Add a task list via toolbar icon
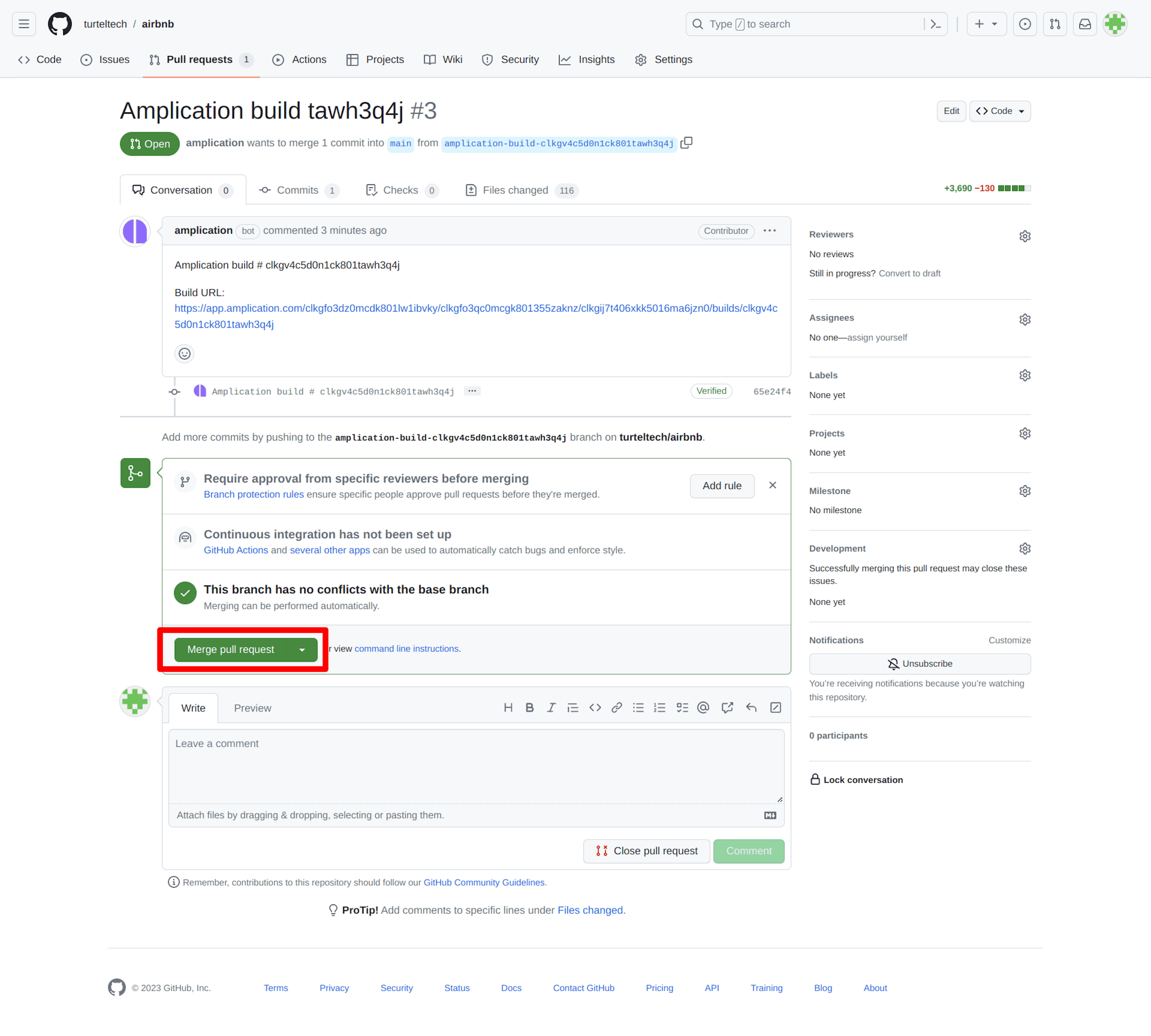Viewport: 1151px width, 1036px height. (x=682, y=707)
